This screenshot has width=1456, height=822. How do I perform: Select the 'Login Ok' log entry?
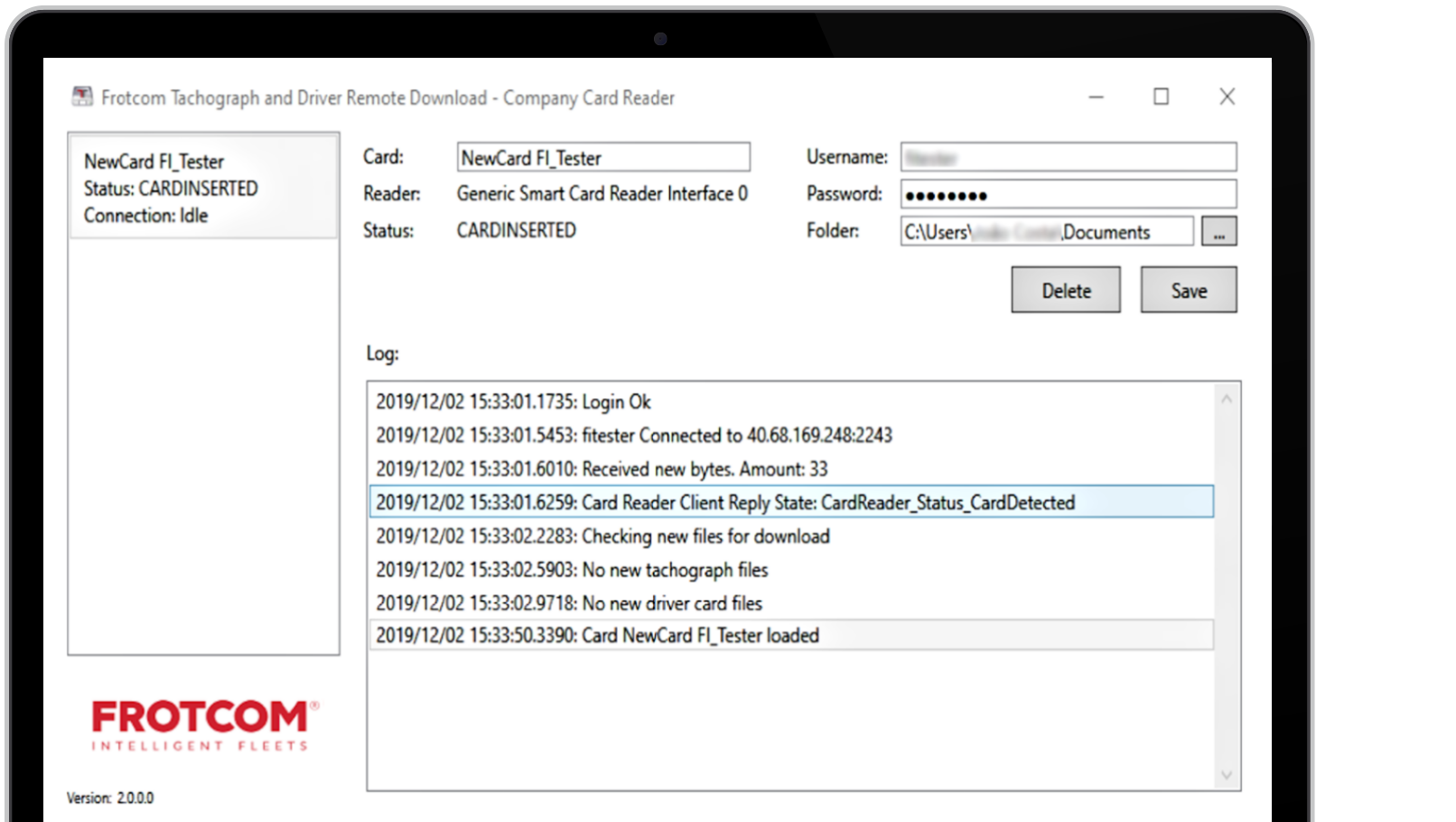(791, 402)
